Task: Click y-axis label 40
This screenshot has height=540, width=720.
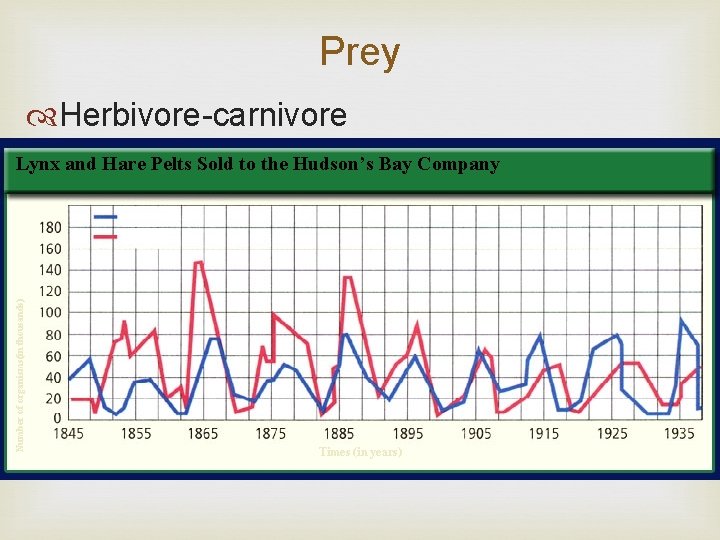Action: 54,377
